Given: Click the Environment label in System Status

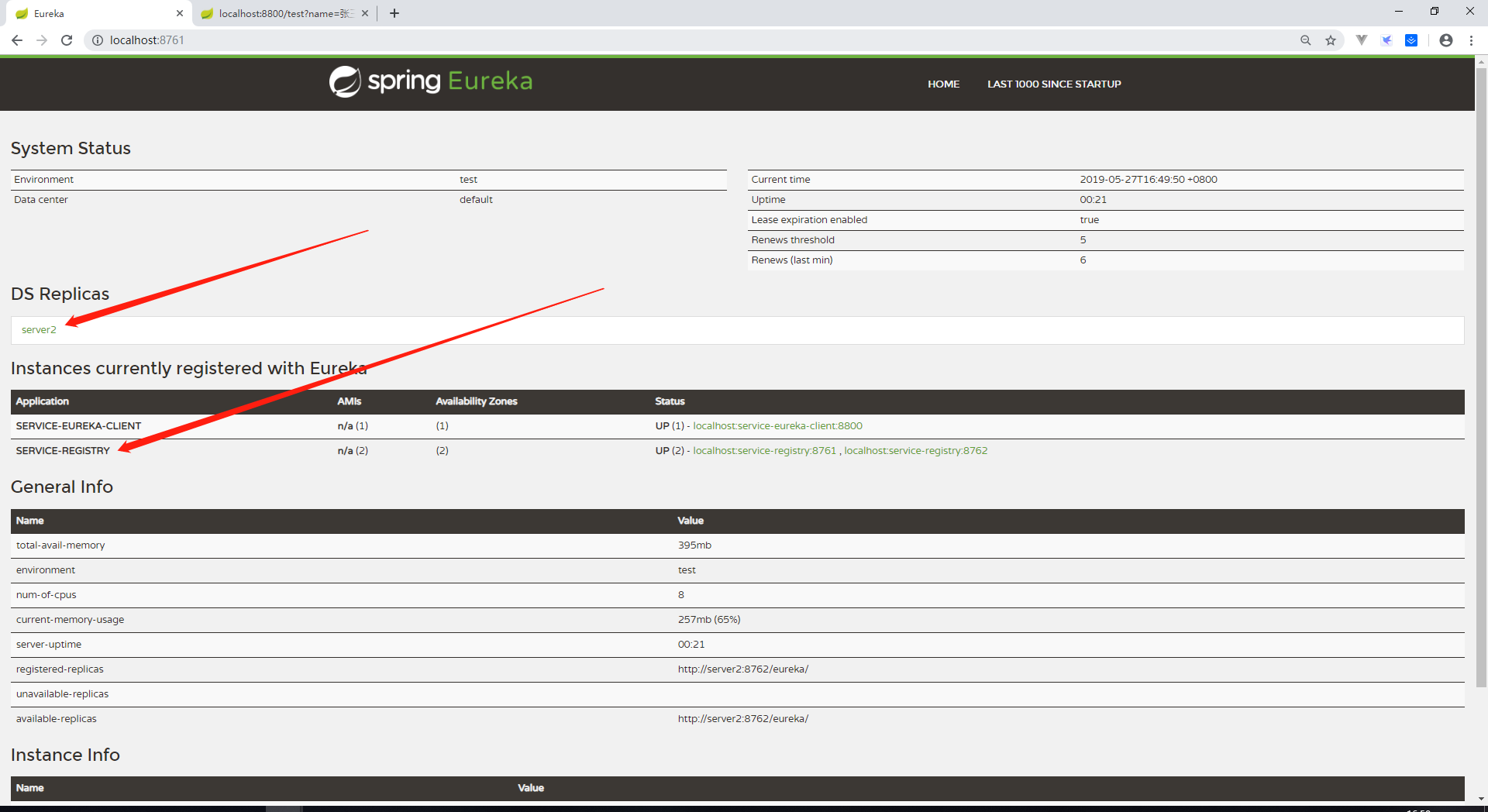Looking at the screenshot, I should (x=43, y=180).
